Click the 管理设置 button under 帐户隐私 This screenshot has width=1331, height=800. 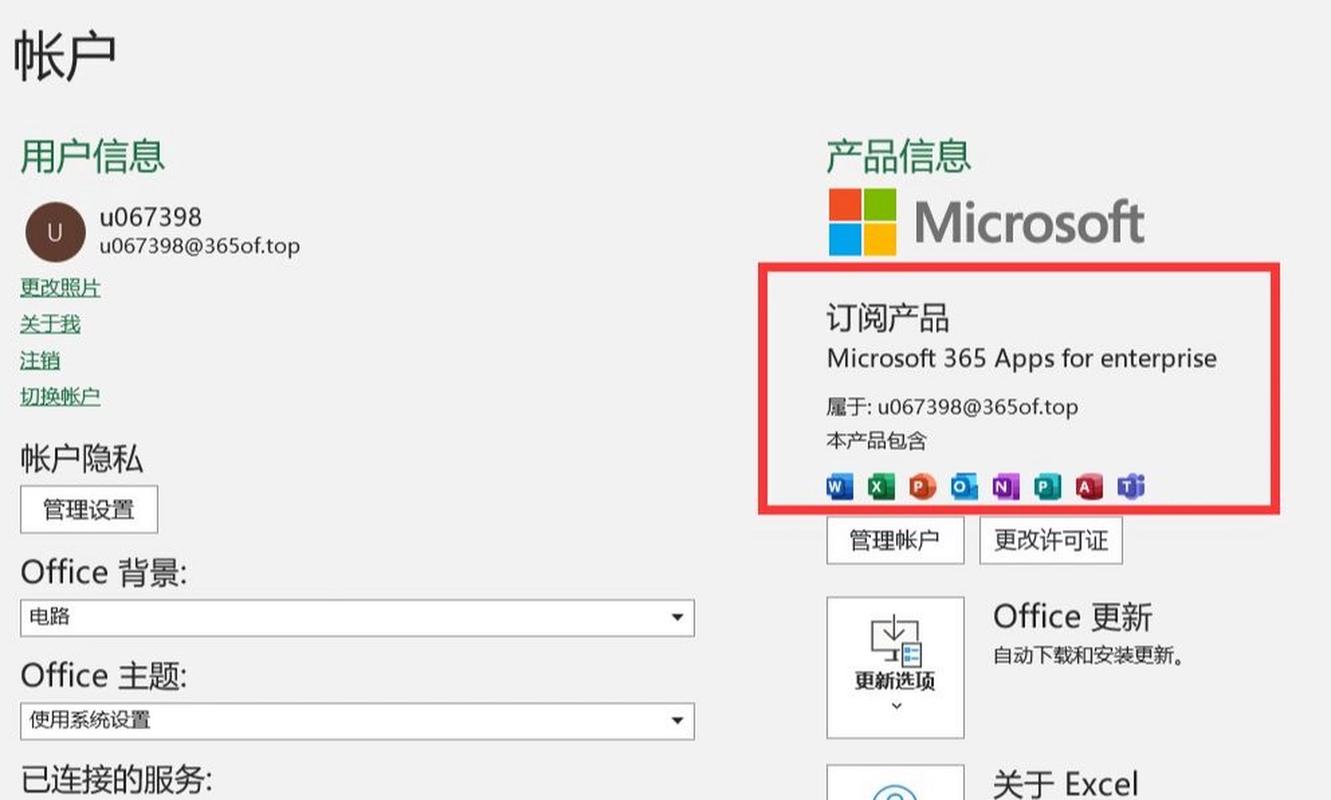89,509
